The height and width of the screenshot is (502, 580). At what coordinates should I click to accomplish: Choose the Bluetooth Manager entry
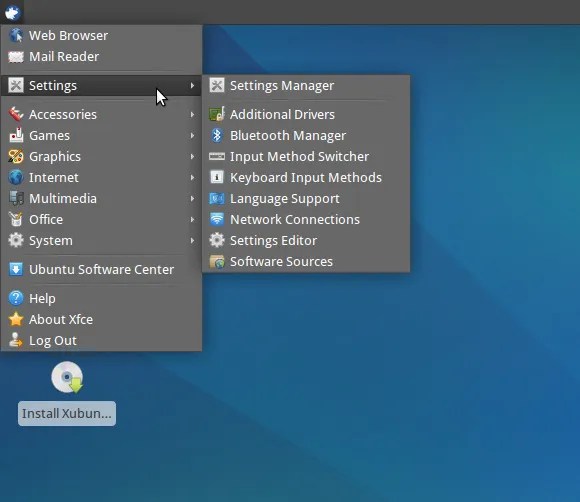click(306, 135)
